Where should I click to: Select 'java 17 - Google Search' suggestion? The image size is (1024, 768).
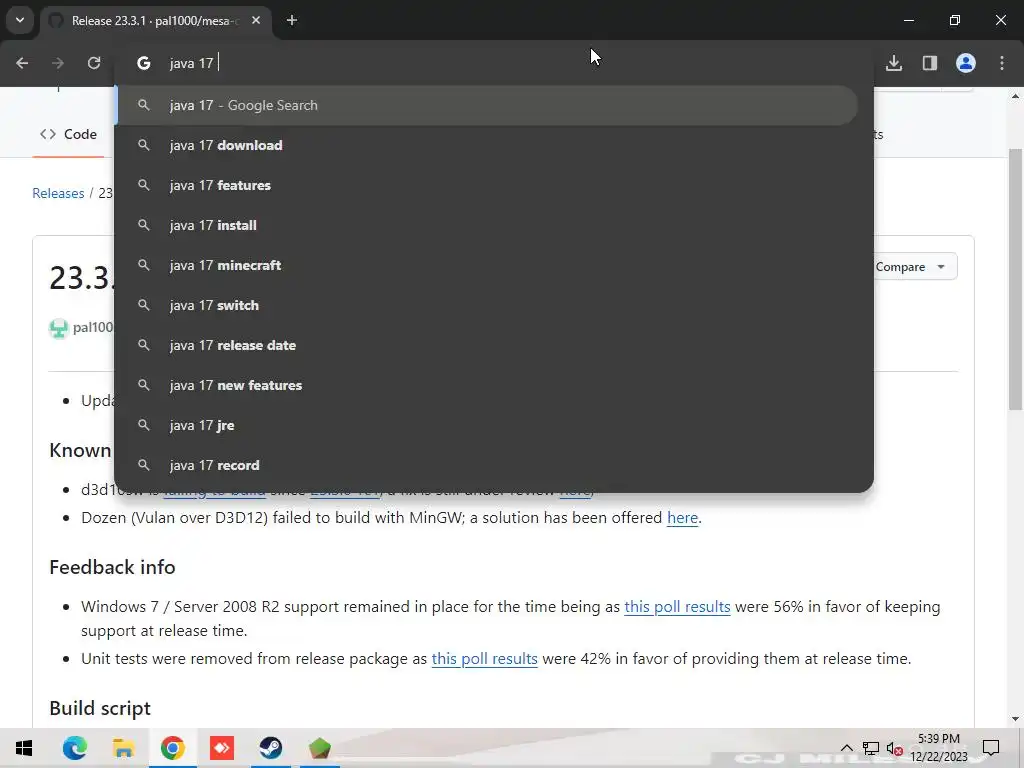coord(487,105)
